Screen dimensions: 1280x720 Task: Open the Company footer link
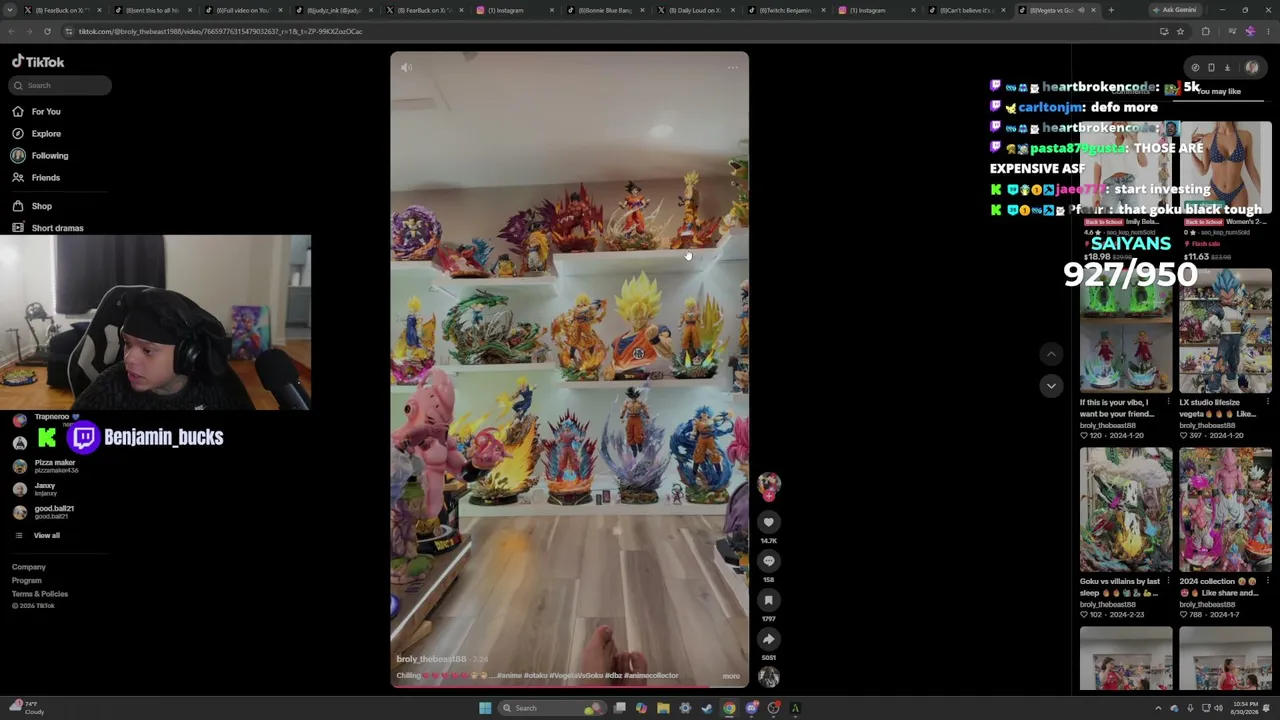(29, 567)
